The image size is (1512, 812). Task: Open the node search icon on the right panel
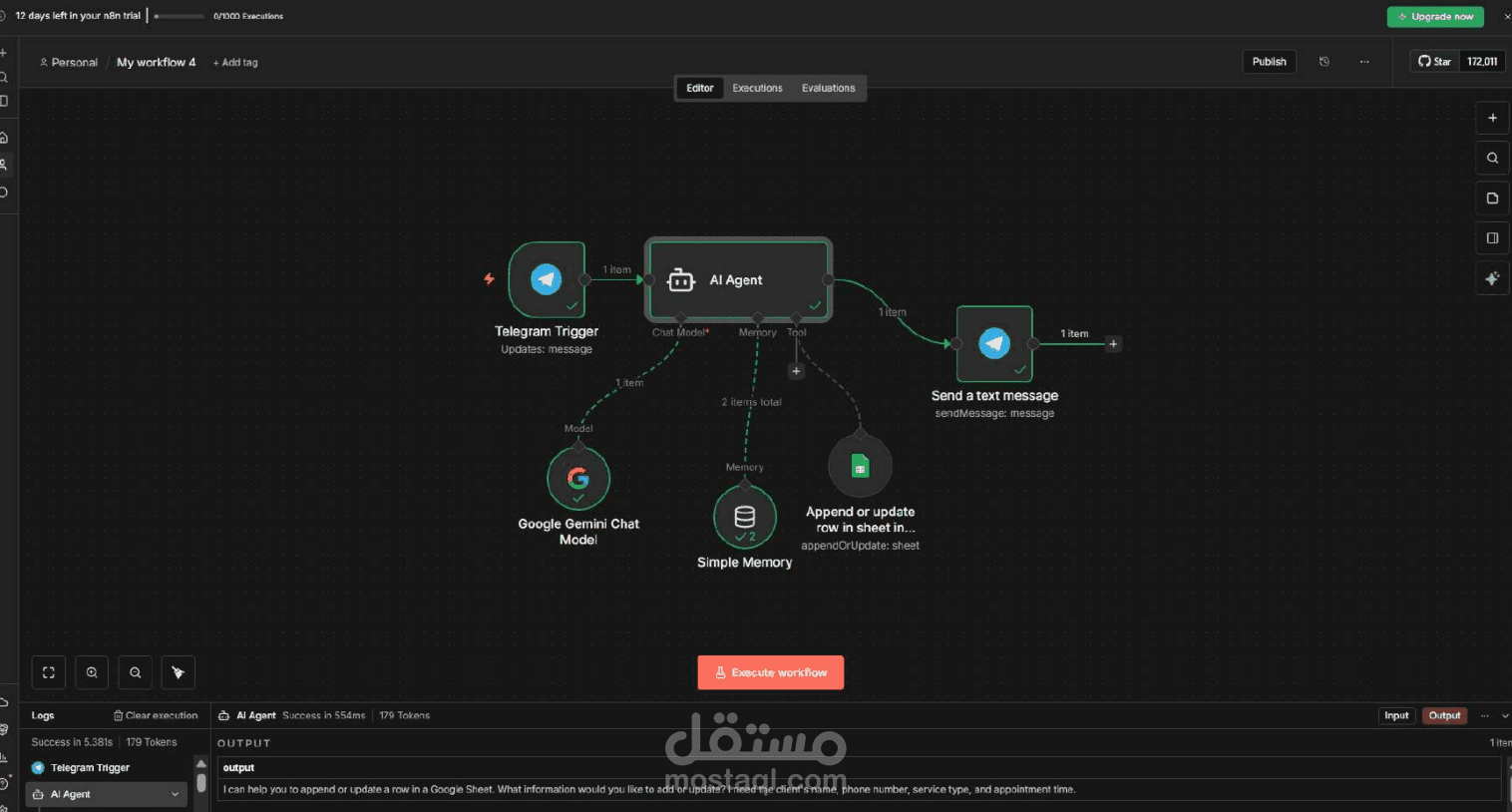point(1492,158)
